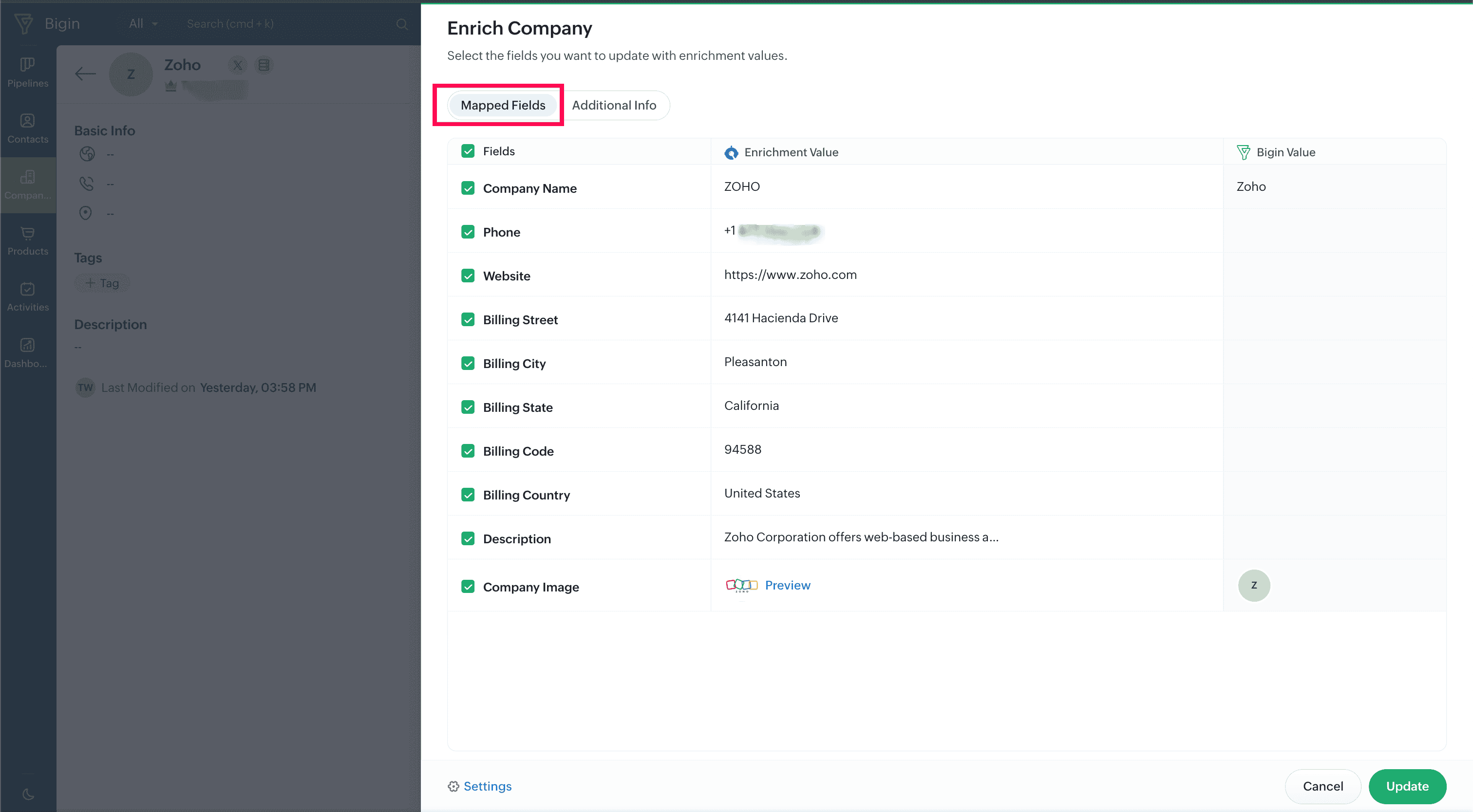Click the website globe icon in Basic Info

pos(87,154)
